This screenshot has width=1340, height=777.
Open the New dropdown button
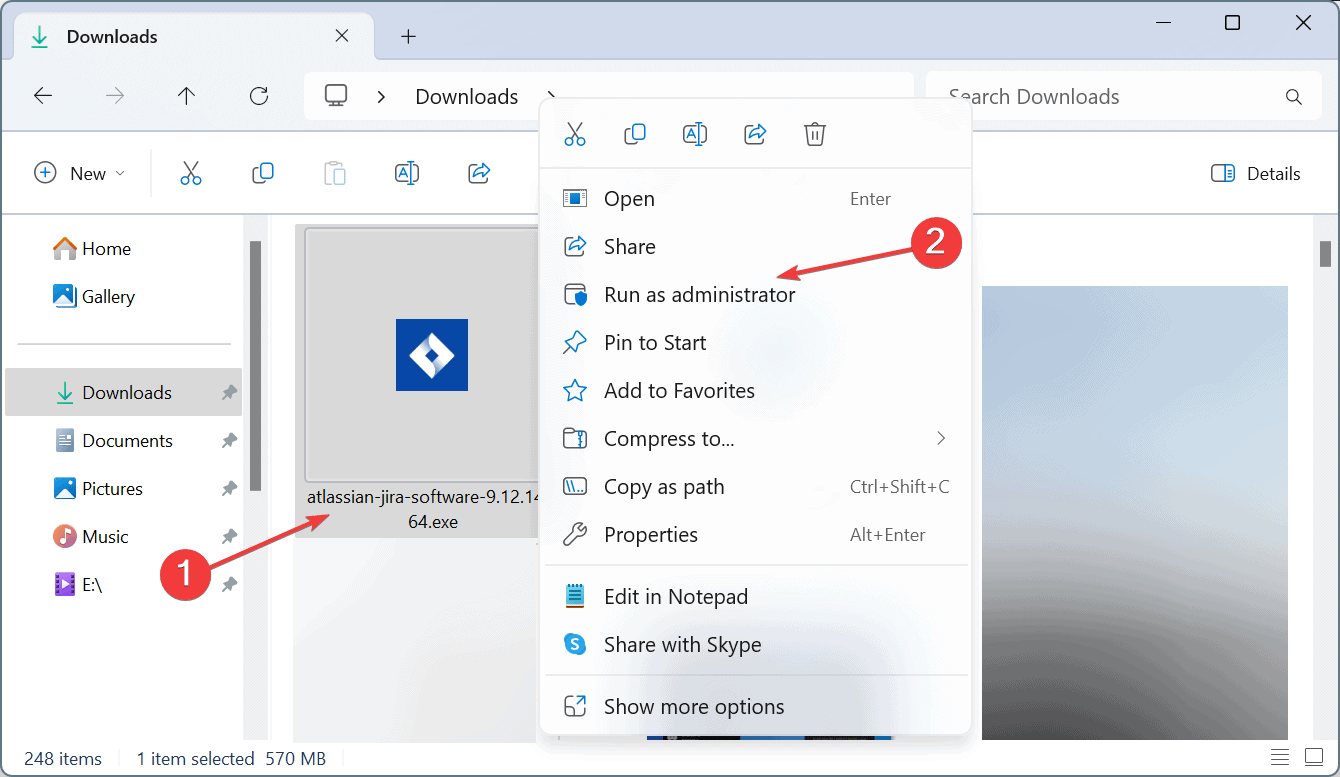point(80,173)
